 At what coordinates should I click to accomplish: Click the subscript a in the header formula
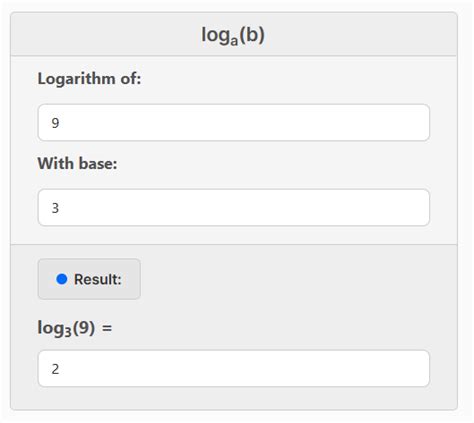click(x=234, y=41)
